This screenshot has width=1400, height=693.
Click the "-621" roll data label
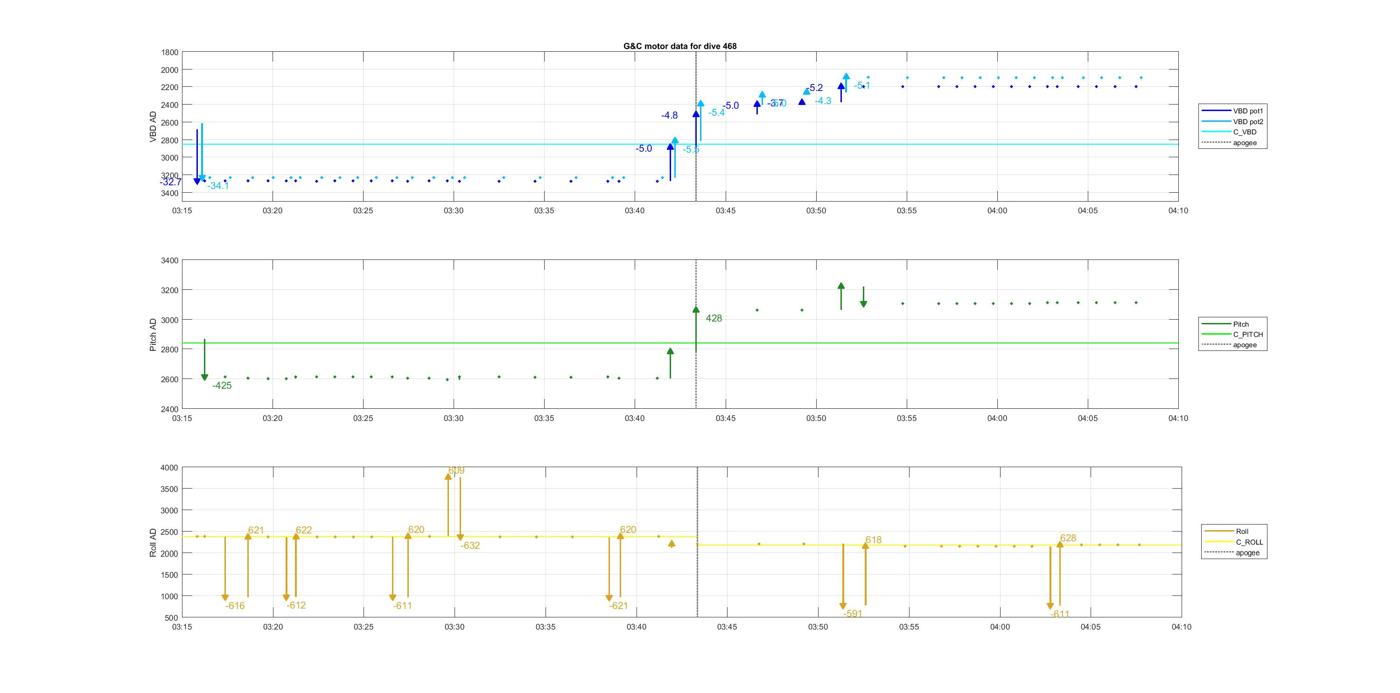(x=618, y=606)
